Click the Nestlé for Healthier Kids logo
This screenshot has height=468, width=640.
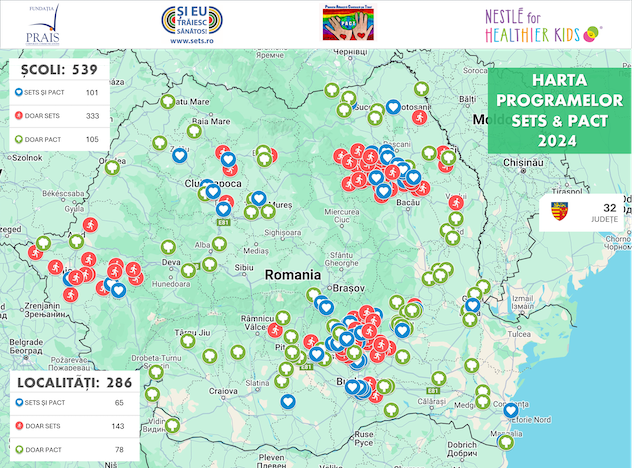pos(543,27)
